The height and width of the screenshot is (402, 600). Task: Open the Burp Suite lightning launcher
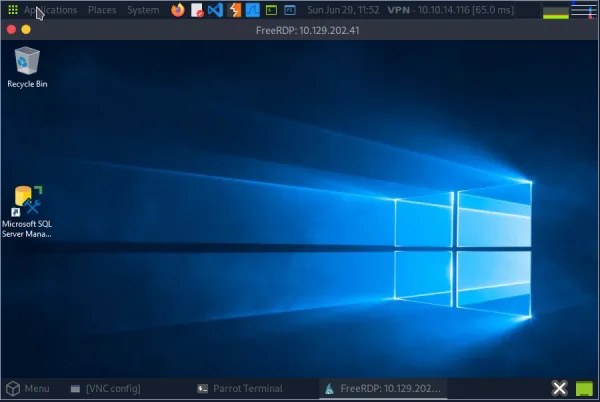234,10
